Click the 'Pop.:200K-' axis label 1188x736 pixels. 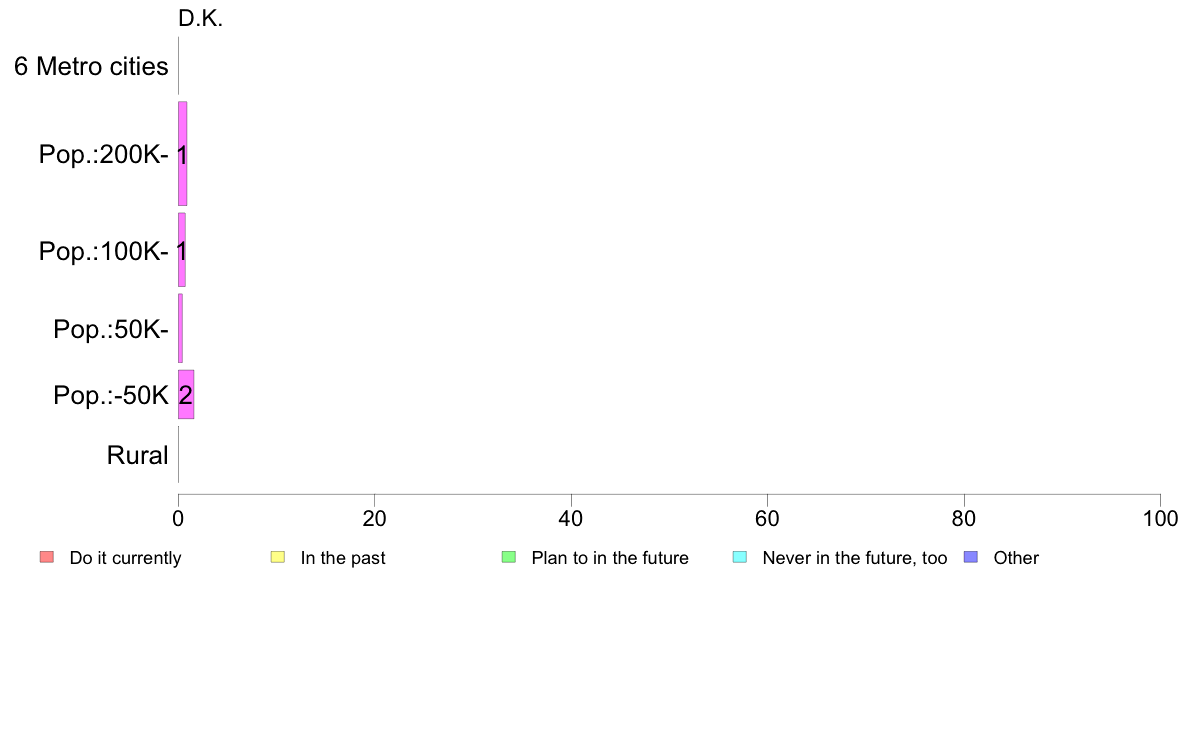coord(104,155)
